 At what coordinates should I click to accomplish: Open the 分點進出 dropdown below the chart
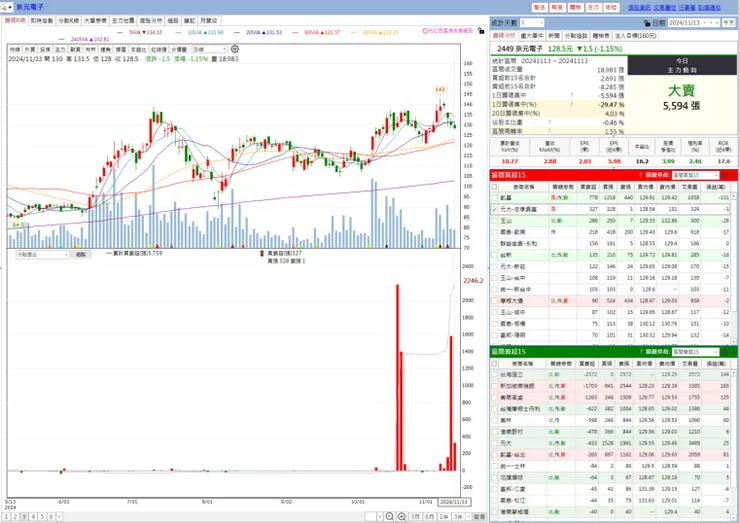pos(42,254)
